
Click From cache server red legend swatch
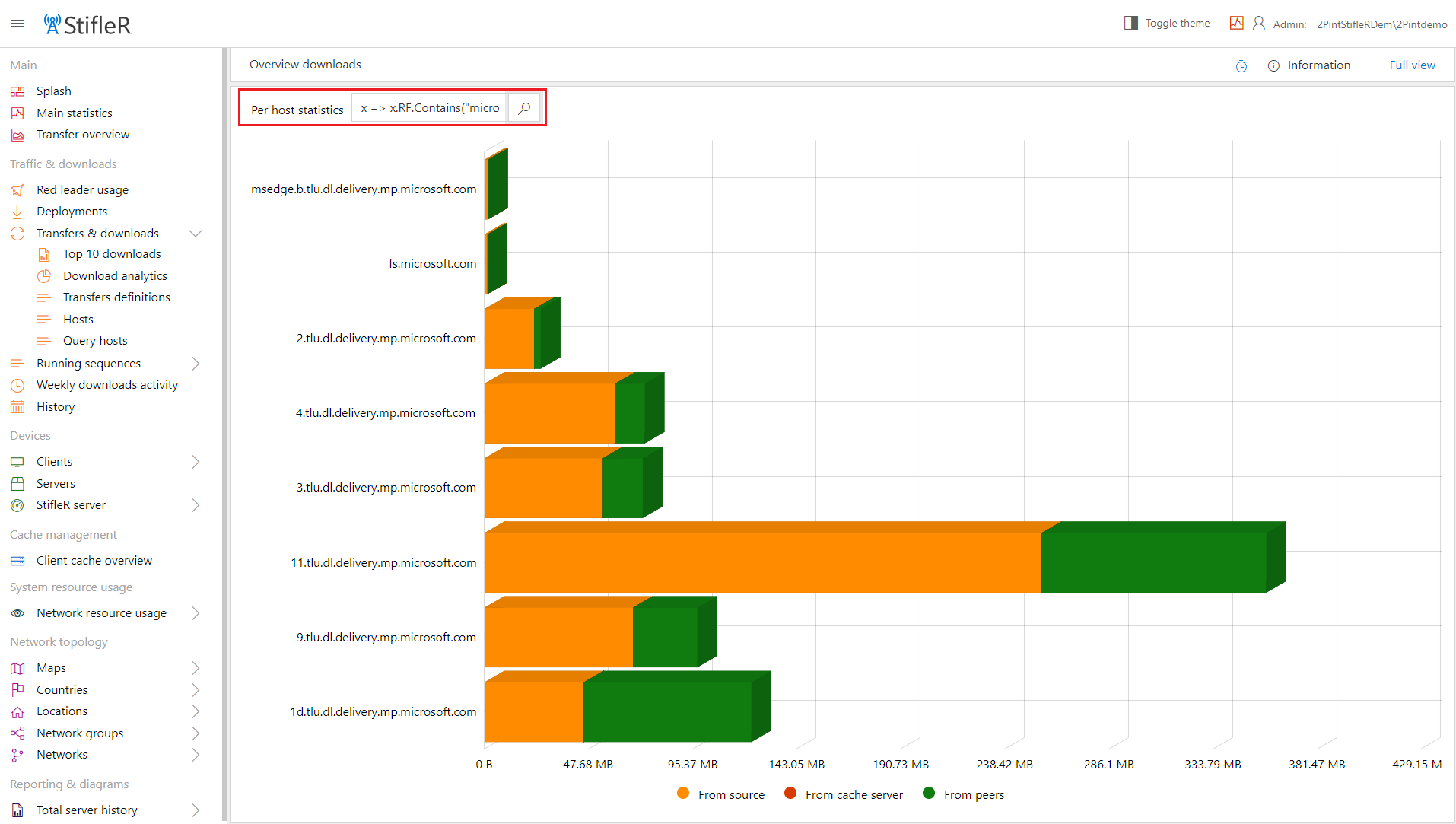point(790,794)
